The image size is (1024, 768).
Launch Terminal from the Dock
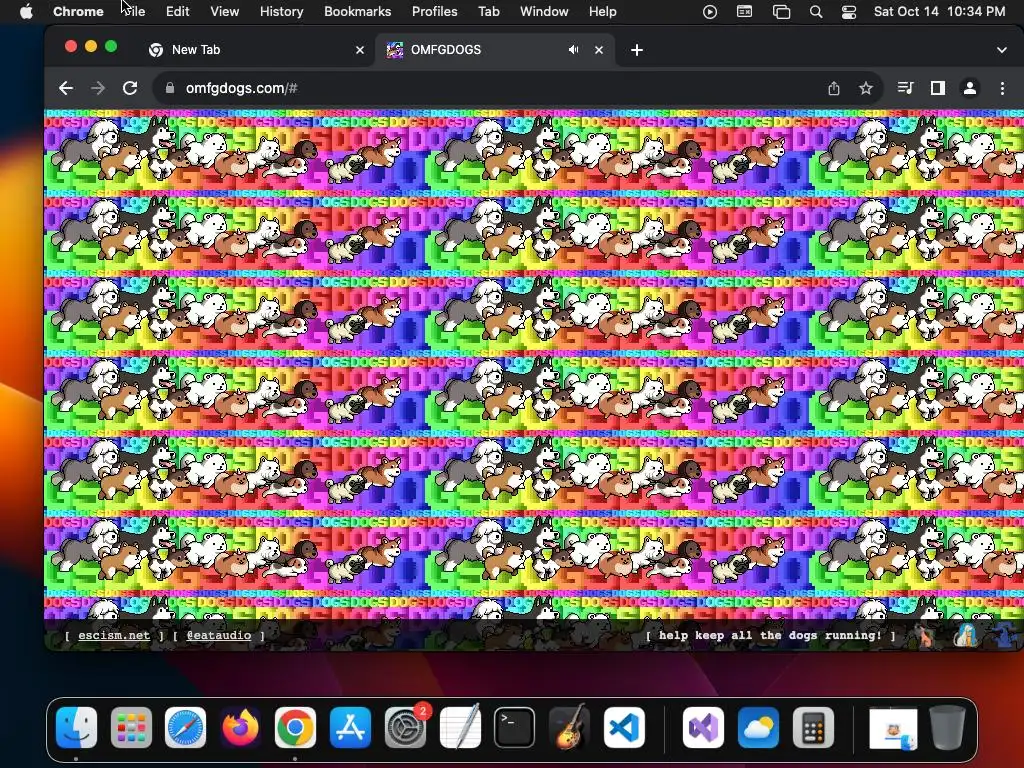click(515, 728)
